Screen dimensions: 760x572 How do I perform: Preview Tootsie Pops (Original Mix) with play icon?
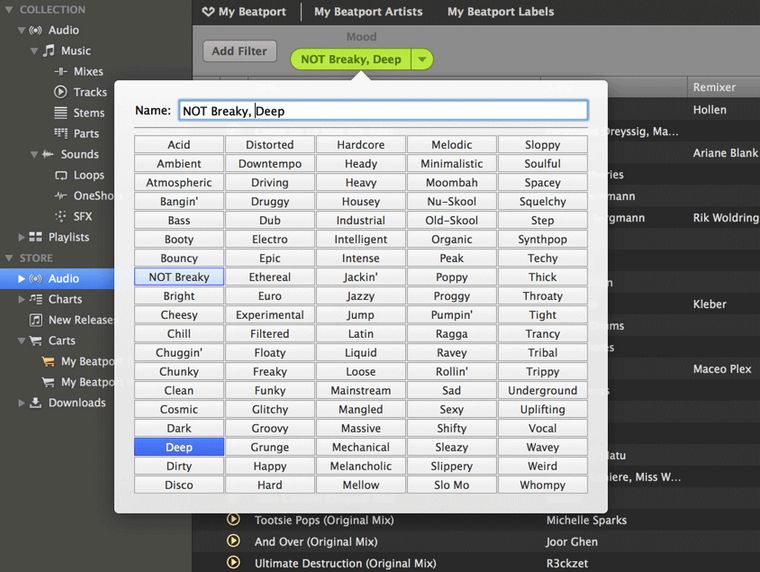click(233, 520)
